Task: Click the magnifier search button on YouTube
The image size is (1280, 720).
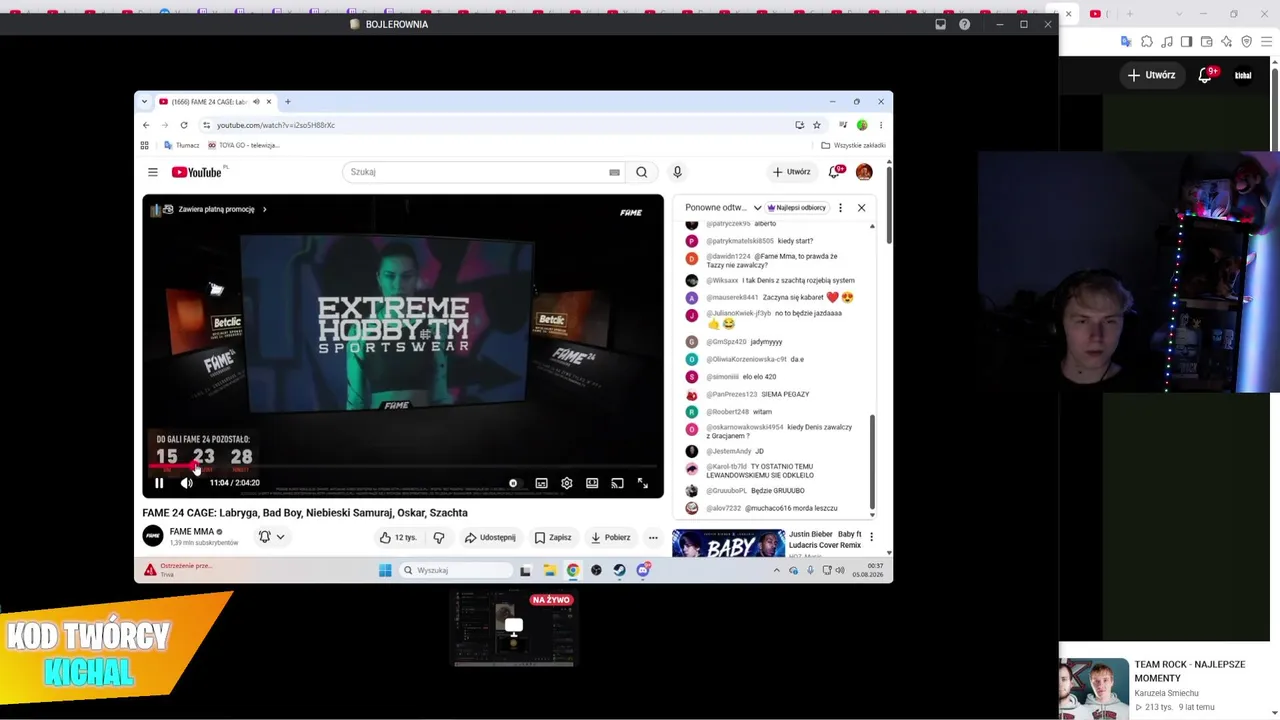Action: pos(642,172)
